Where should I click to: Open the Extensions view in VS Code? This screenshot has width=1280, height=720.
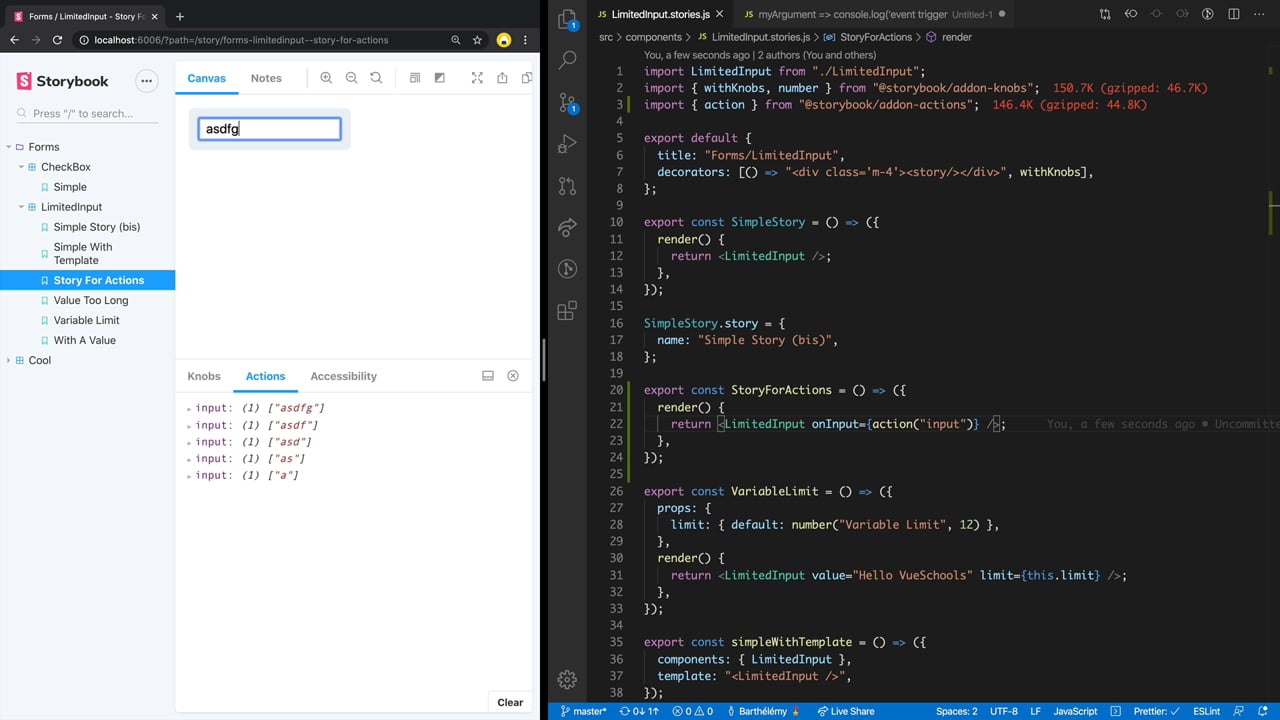point(567,311)
